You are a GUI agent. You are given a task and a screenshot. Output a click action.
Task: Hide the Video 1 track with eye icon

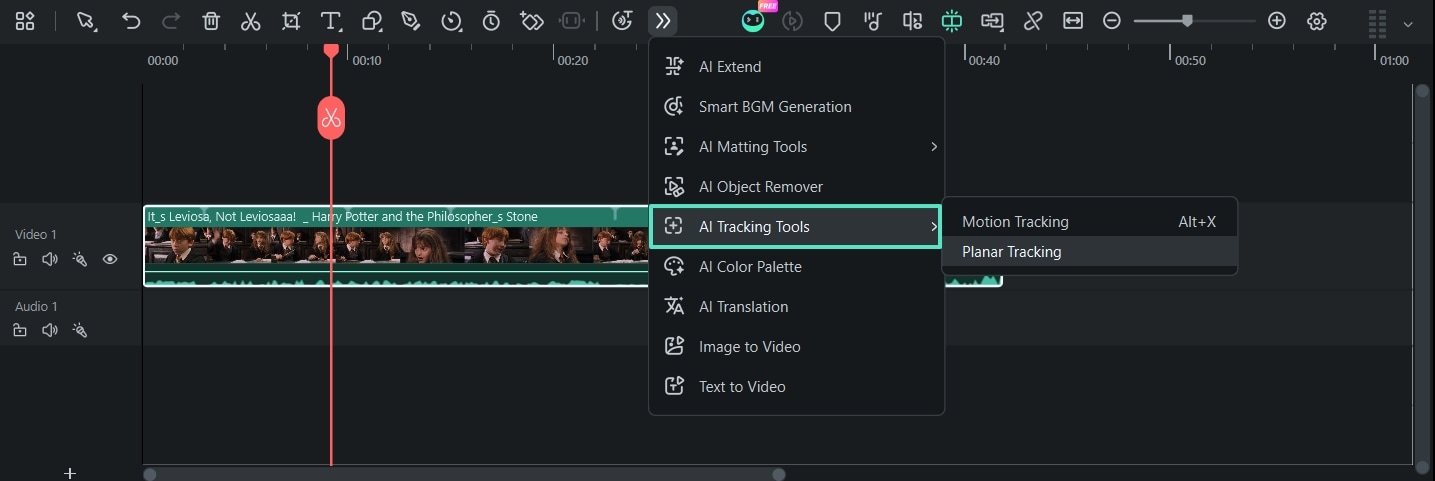110,259
